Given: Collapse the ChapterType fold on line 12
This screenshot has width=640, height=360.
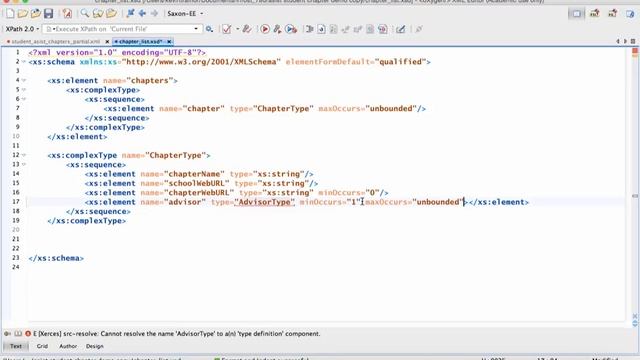Looking at the screenshot, I should [24, 155].
